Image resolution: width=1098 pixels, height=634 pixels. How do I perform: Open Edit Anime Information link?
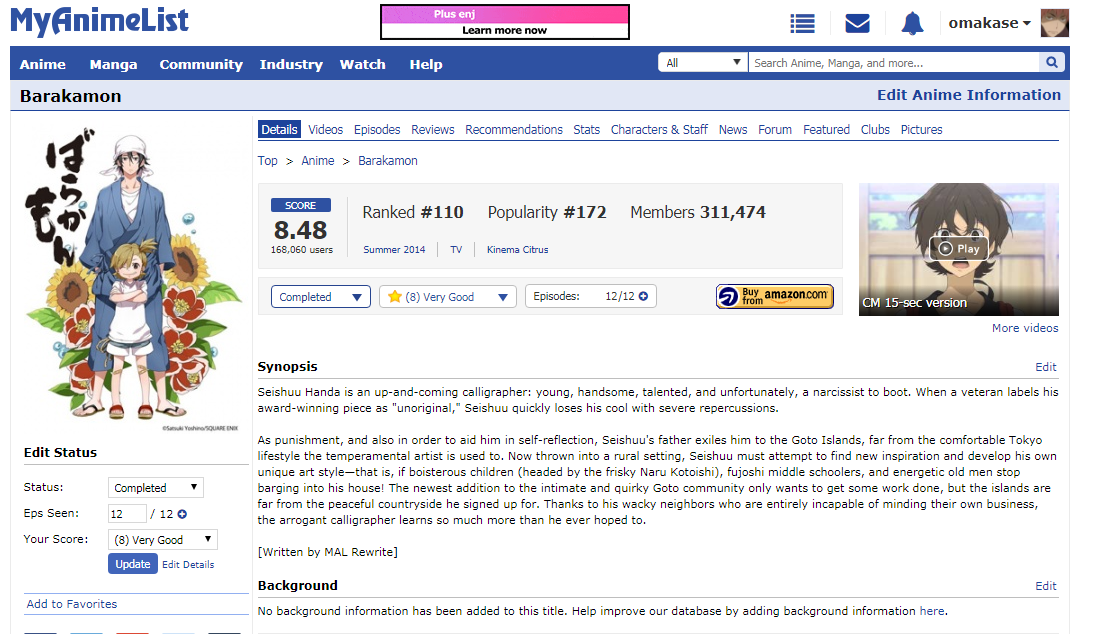(x=969, y=95)
